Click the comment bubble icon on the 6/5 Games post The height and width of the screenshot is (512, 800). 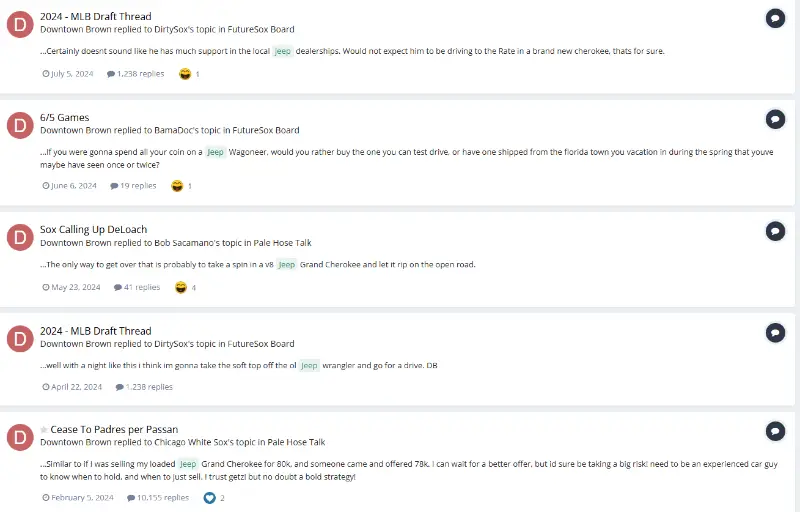(x=775, y=119)
